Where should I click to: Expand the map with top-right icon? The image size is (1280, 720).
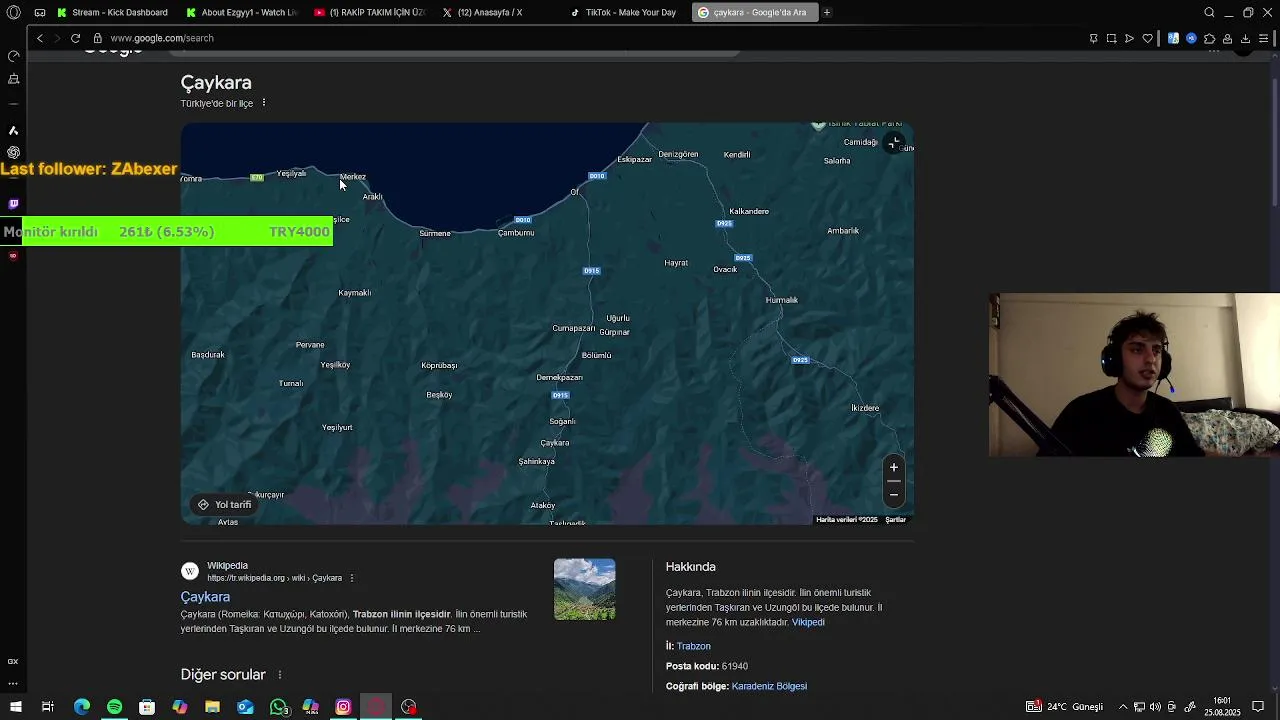(894, 143)
